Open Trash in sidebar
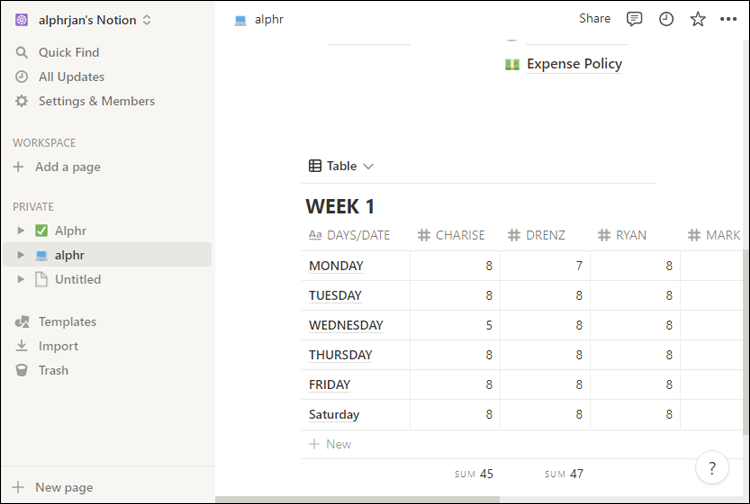750x504 pixels. coord(53,370)
